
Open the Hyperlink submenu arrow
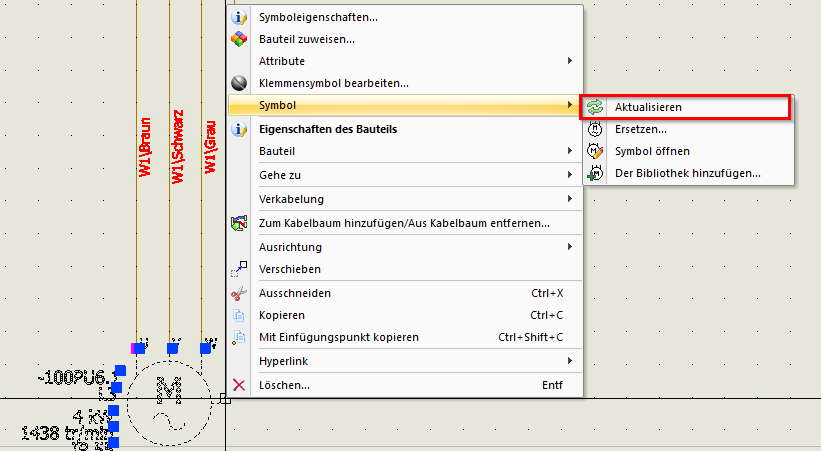coord(569,360)
